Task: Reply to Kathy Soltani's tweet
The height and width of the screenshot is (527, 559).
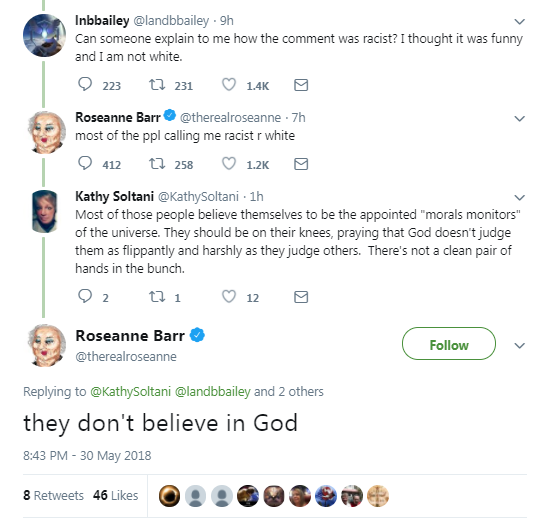Action: tap(85, 296)
